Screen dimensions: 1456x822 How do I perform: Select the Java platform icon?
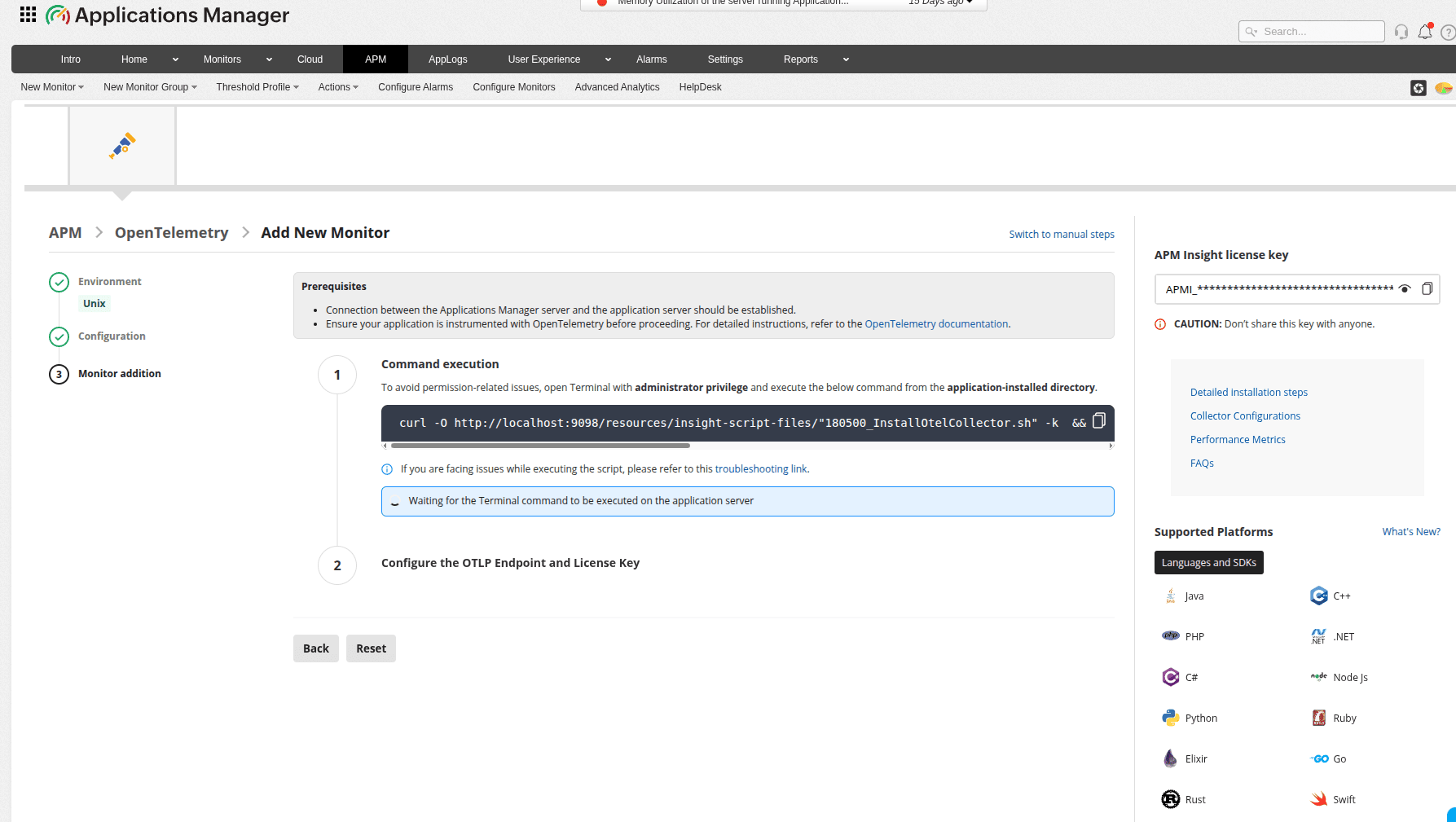(x=1171, y=596)
